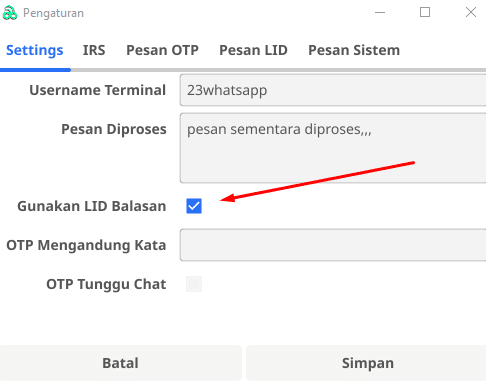Save settings with the Simpan button
The image size is (486, 384).
click(x=366, y=363)
